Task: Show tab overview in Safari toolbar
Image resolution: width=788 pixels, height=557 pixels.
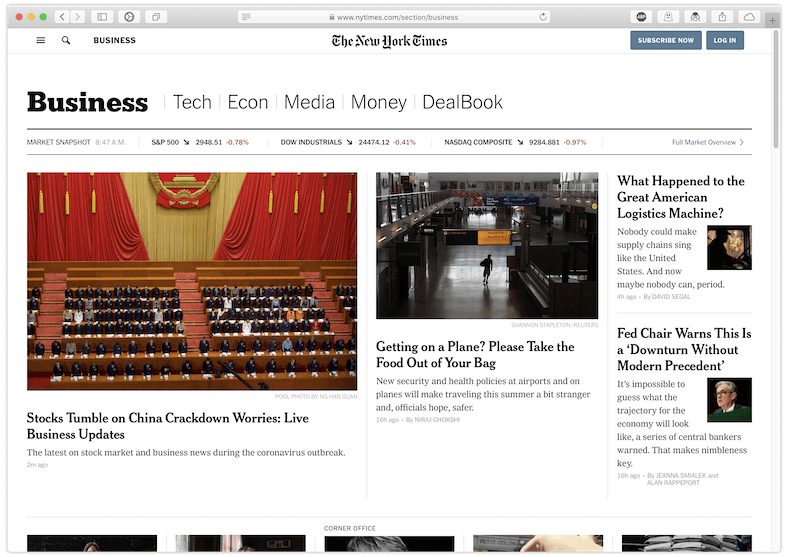Action: pyautogui.click(x=156, y=17)
